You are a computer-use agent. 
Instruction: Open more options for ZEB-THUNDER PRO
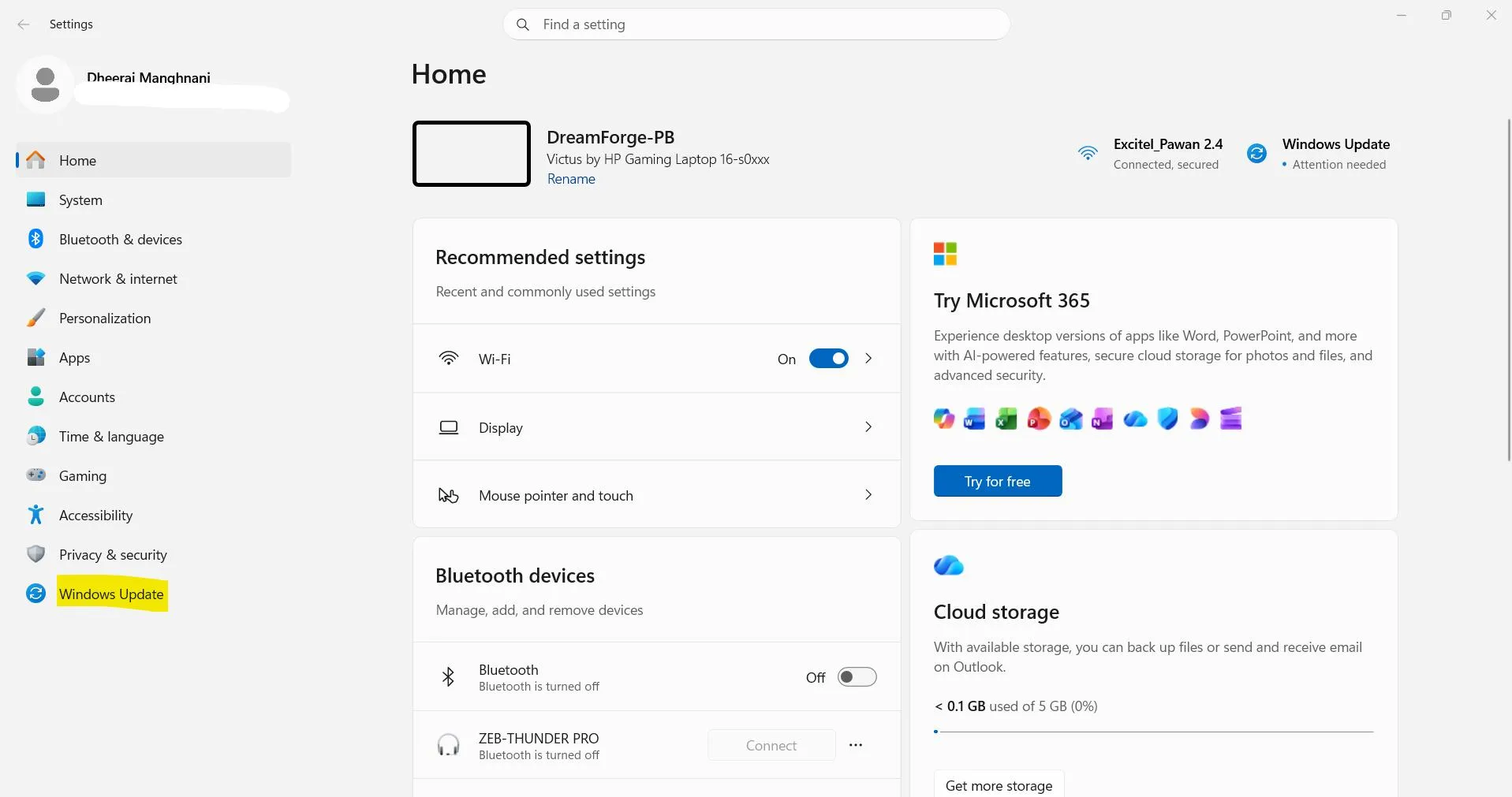point(856,745)
